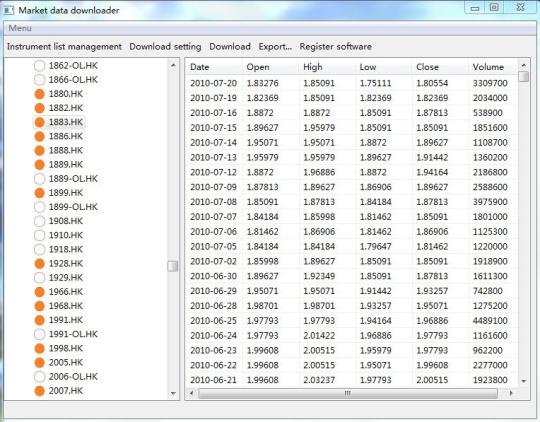Select the 2010-07-20 date cell
Screen dimensions: 540x422
pyautogui.click(x=214, y=83)
